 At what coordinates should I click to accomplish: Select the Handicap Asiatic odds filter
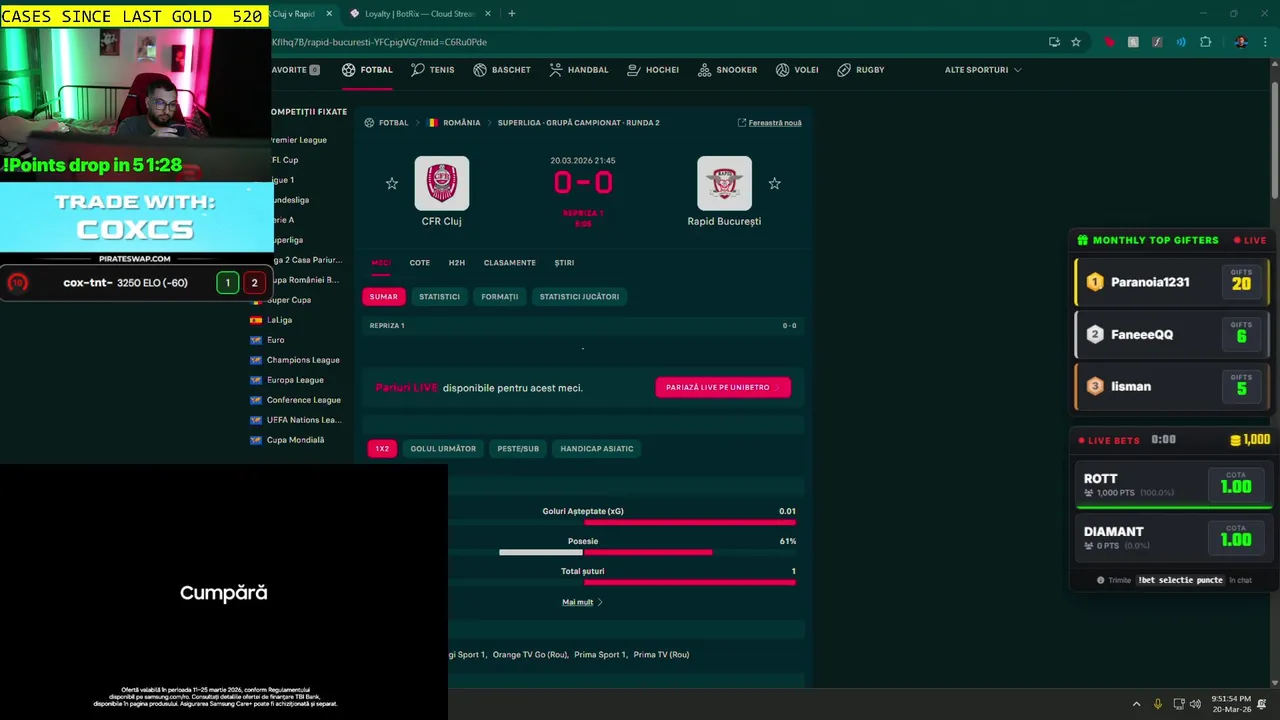(596, 449)
